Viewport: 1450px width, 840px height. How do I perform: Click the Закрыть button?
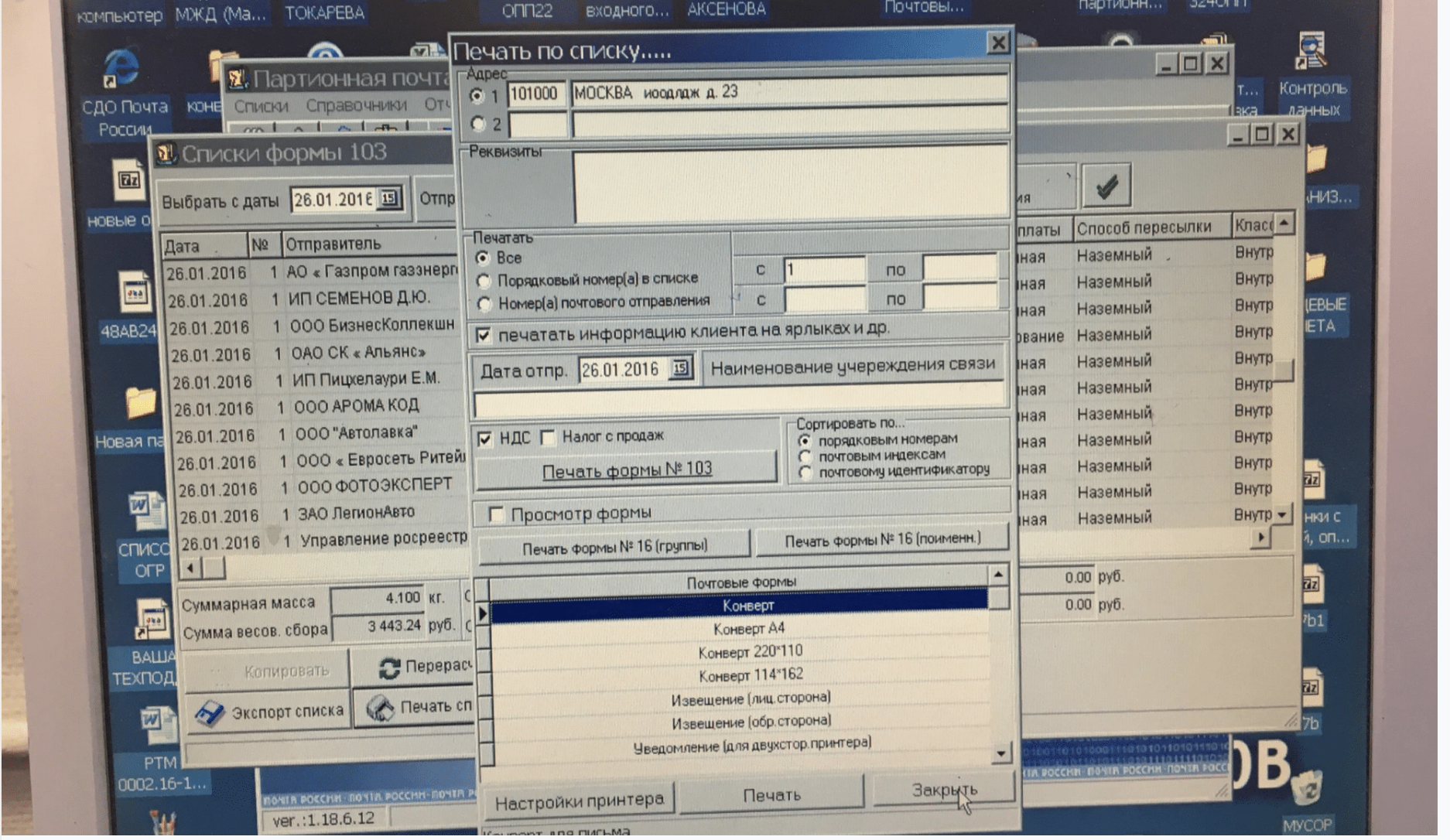943,789
